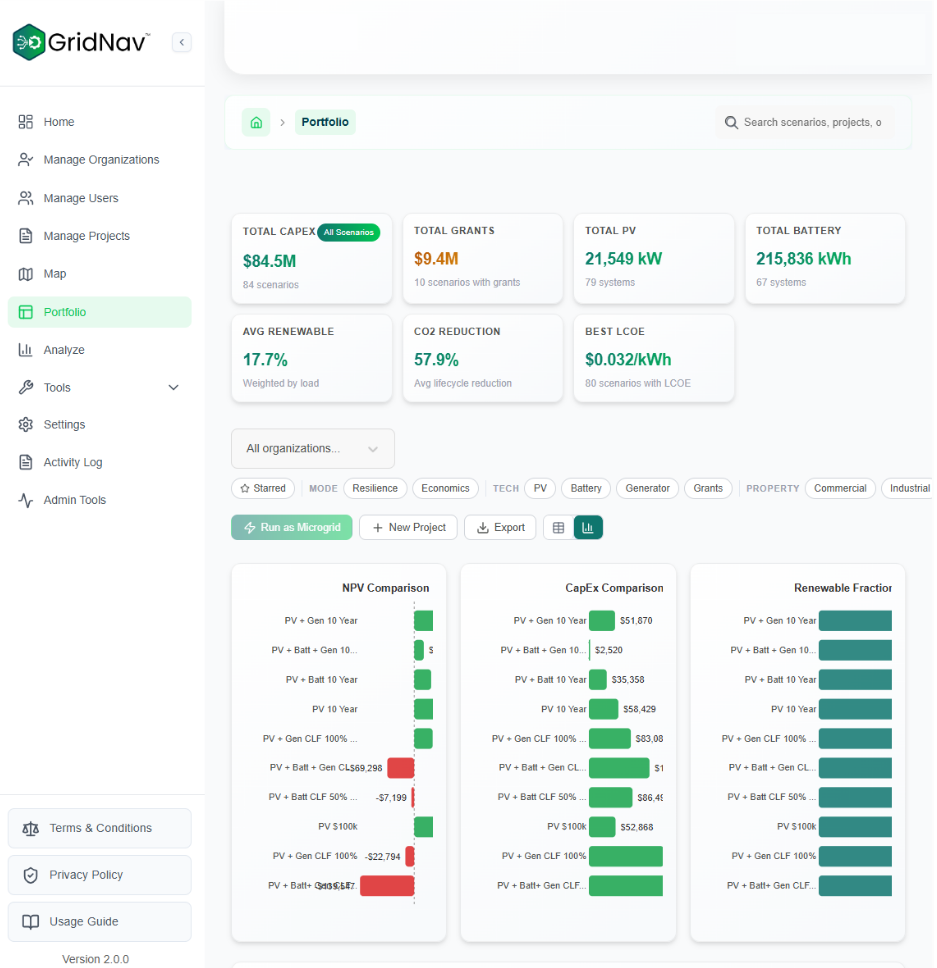Click the Run as Microgrid button

click(291, 527)
